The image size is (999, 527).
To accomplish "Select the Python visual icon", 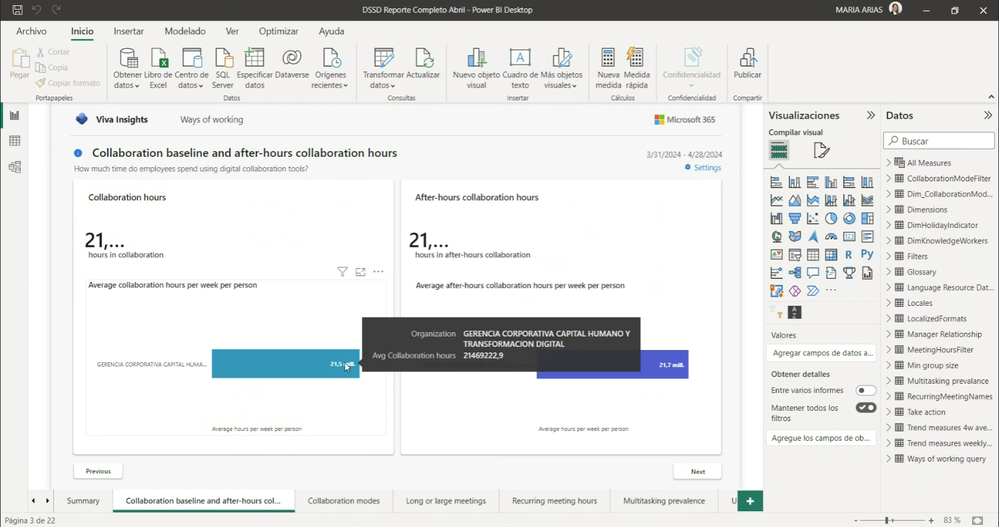I will pos(867,254).
